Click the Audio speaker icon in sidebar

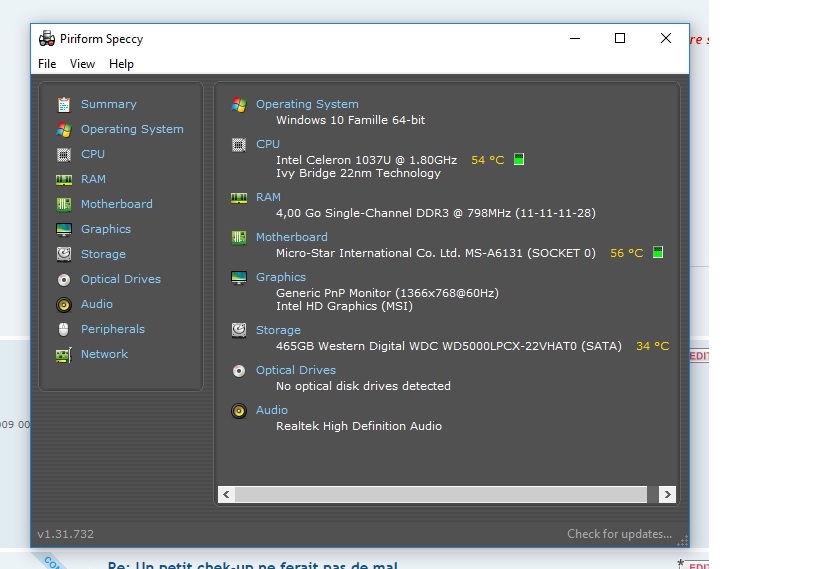(x=64, y=304)
